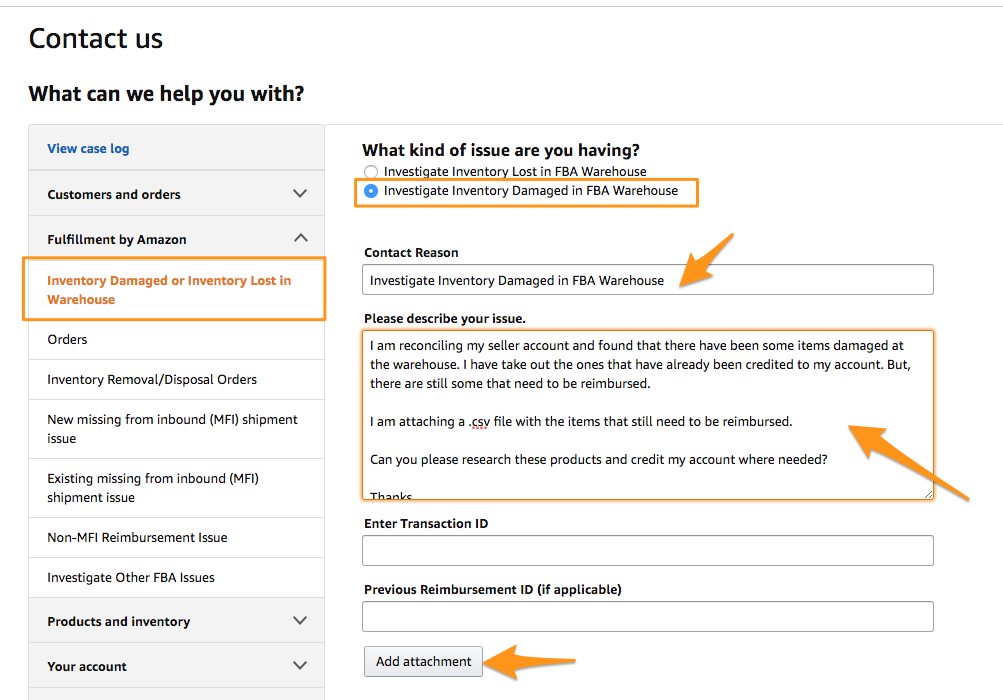The height and width of the screenshot is (700, 1003).
Task: Expand the Products and inventory section
Action: 299,621
